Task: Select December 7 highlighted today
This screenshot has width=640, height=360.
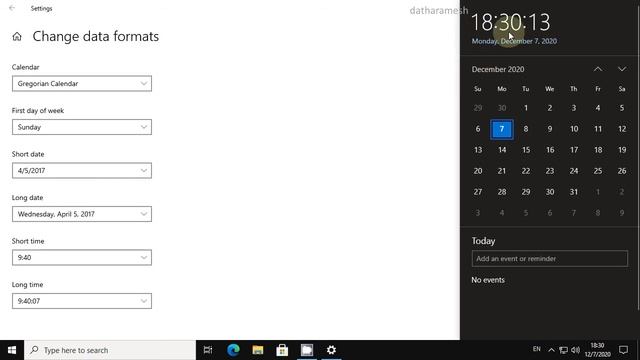Action: click(502, 129)
